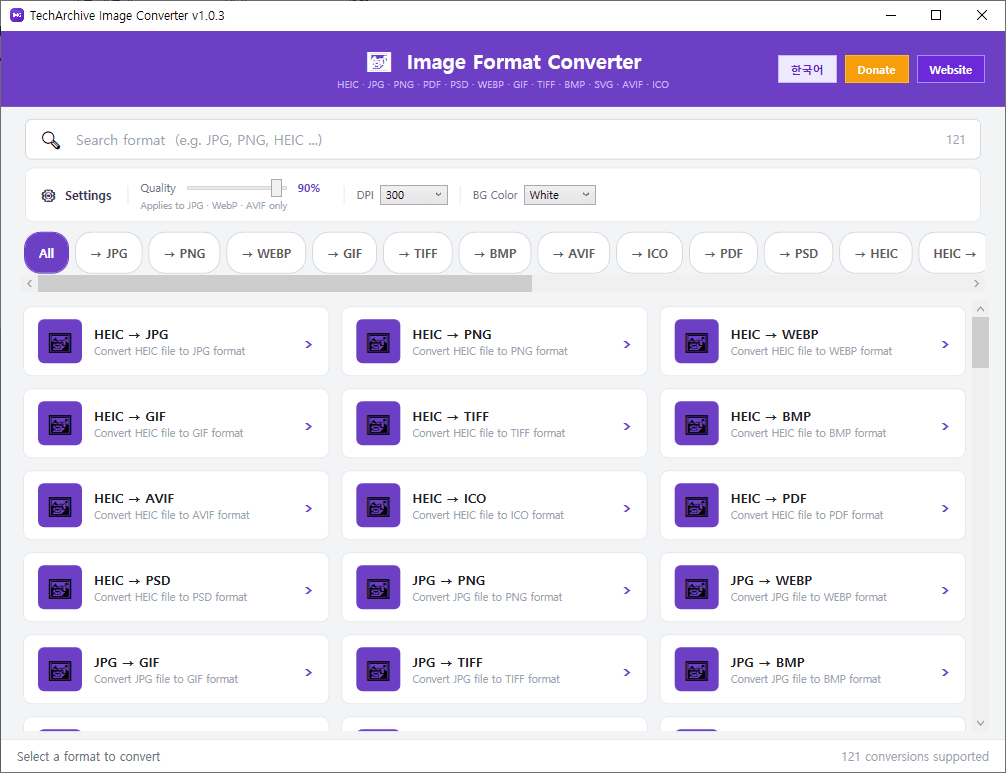Switch language with 한국어 button
The height and width of the screenshot is (773, 1006).
click(807, 70)
